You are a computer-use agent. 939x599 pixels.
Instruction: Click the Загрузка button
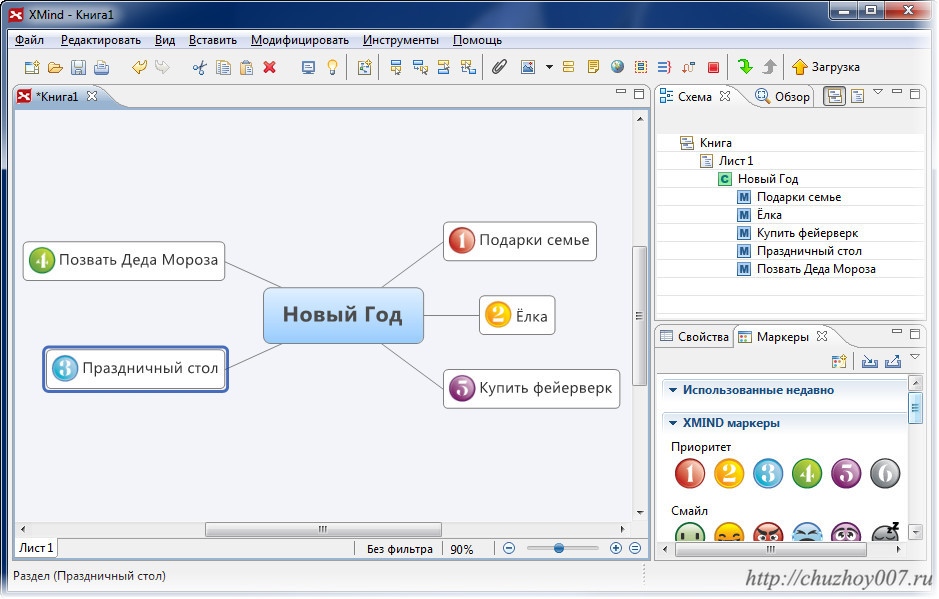point(826,67)
